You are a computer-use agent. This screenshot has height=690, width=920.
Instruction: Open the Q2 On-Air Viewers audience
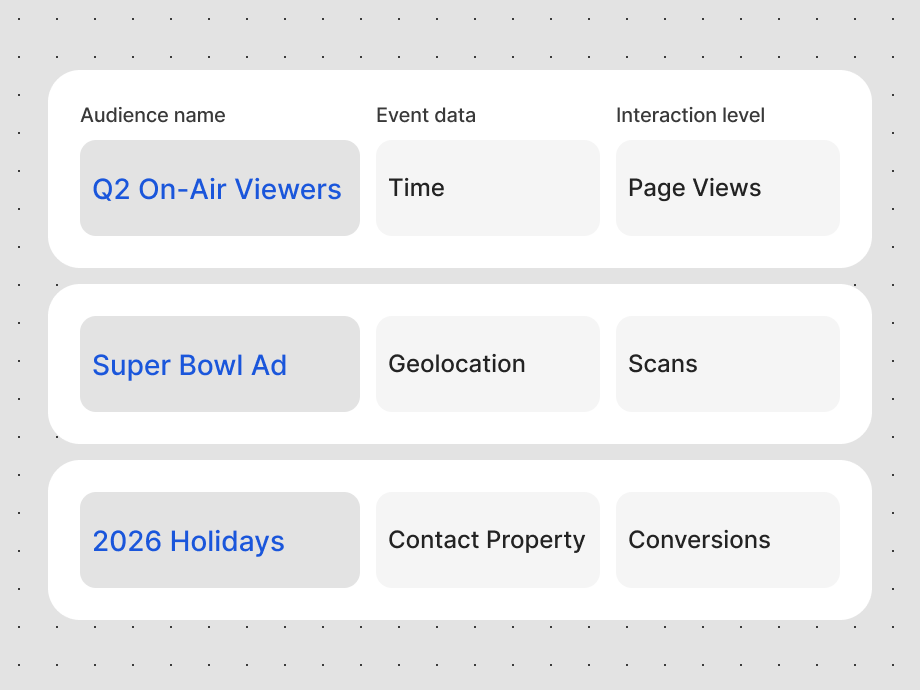point(219,188)
